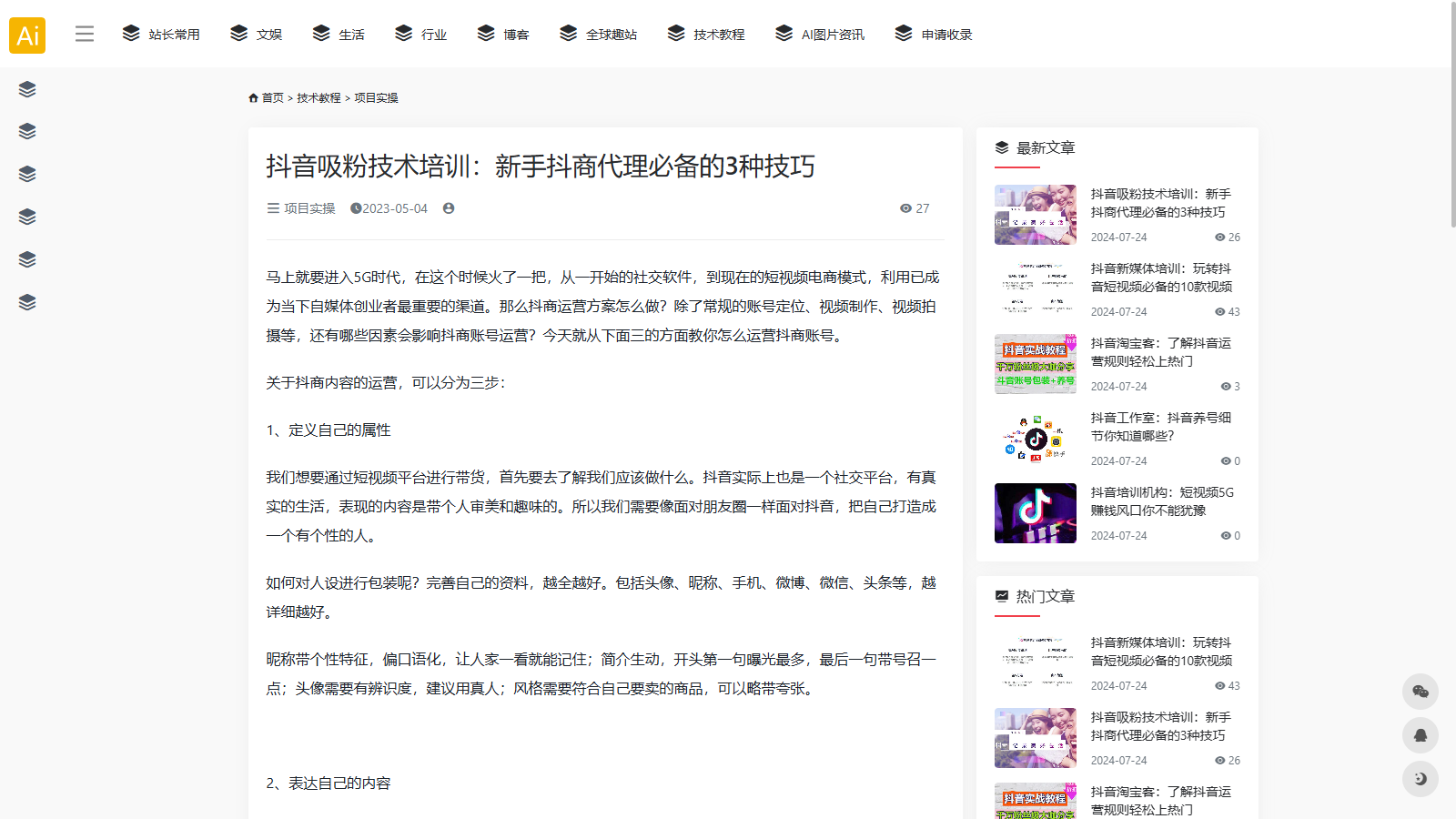
Task: Click the orange Ai site logo
Action: click(27, 35)
